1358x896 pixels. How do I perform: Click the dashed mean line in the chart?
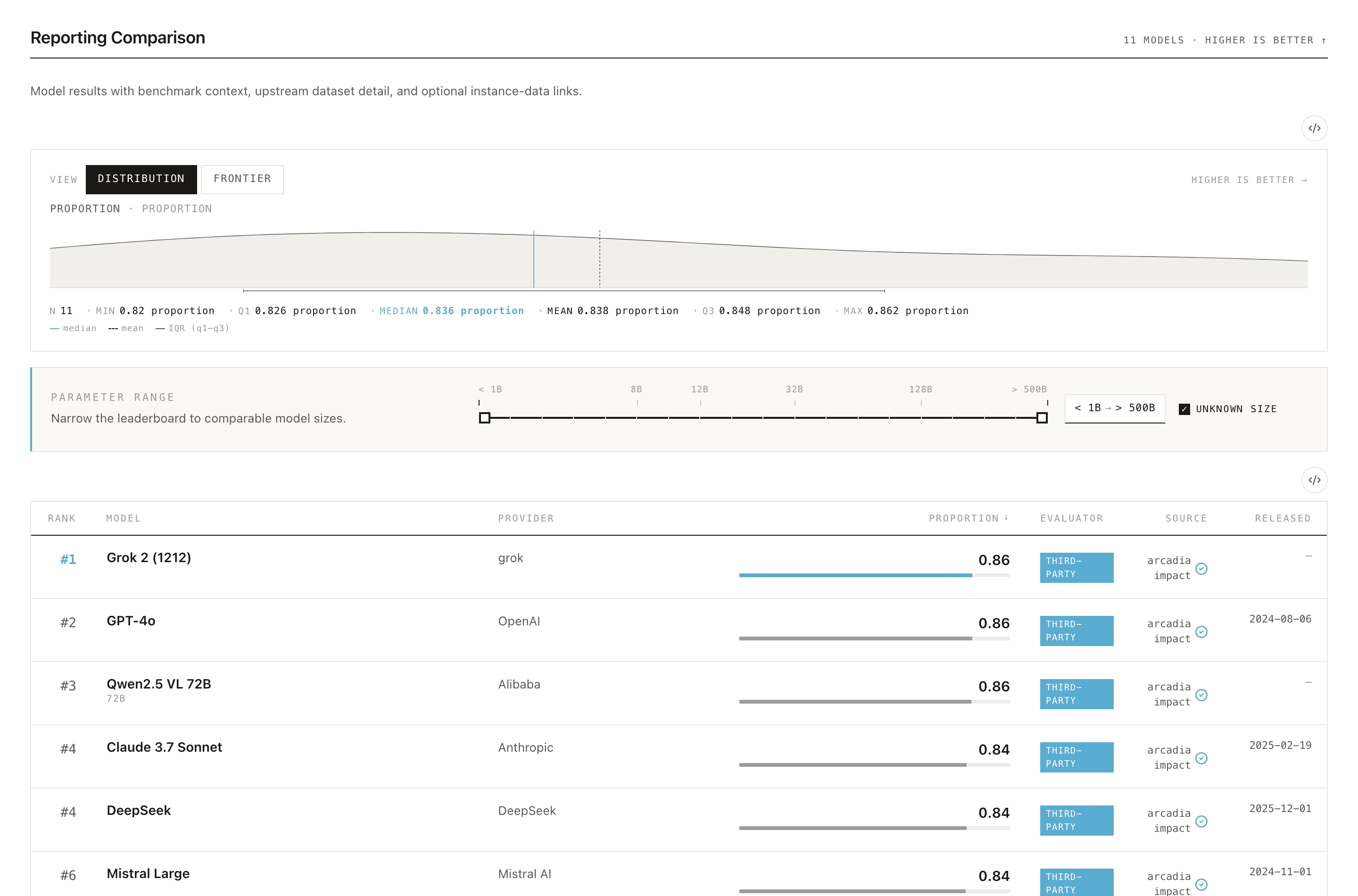click(x=599, y=259)
